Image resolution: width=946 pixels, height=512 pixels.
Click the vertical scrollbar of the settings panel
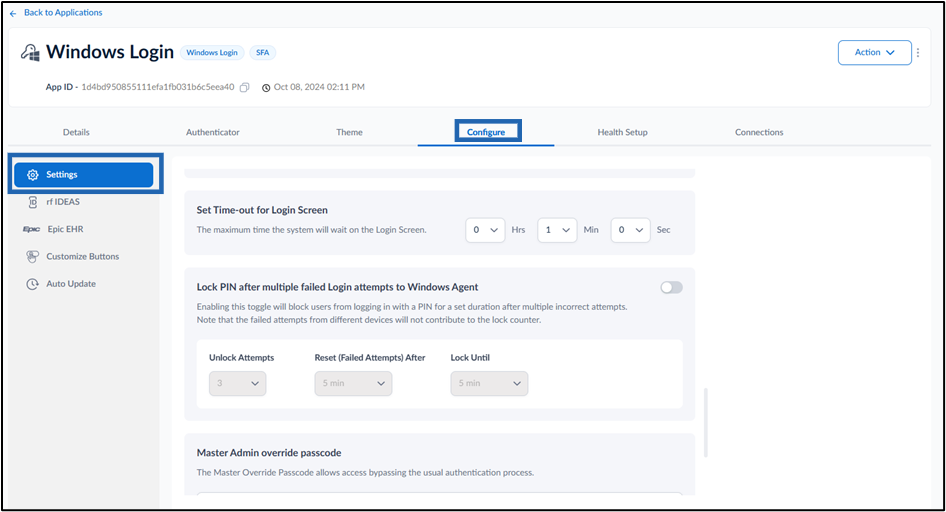705,422
